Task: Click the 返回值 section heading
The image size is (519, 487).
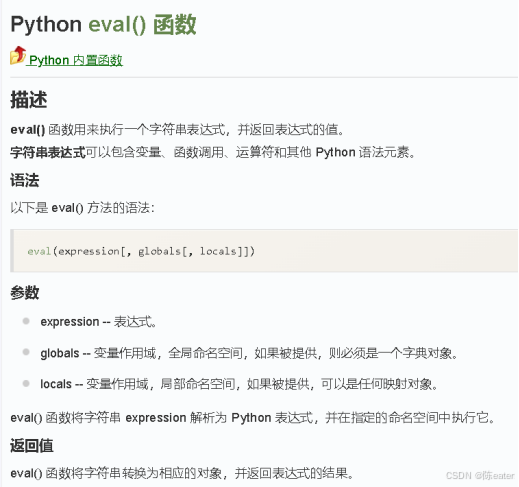Action: pos(32,446)
